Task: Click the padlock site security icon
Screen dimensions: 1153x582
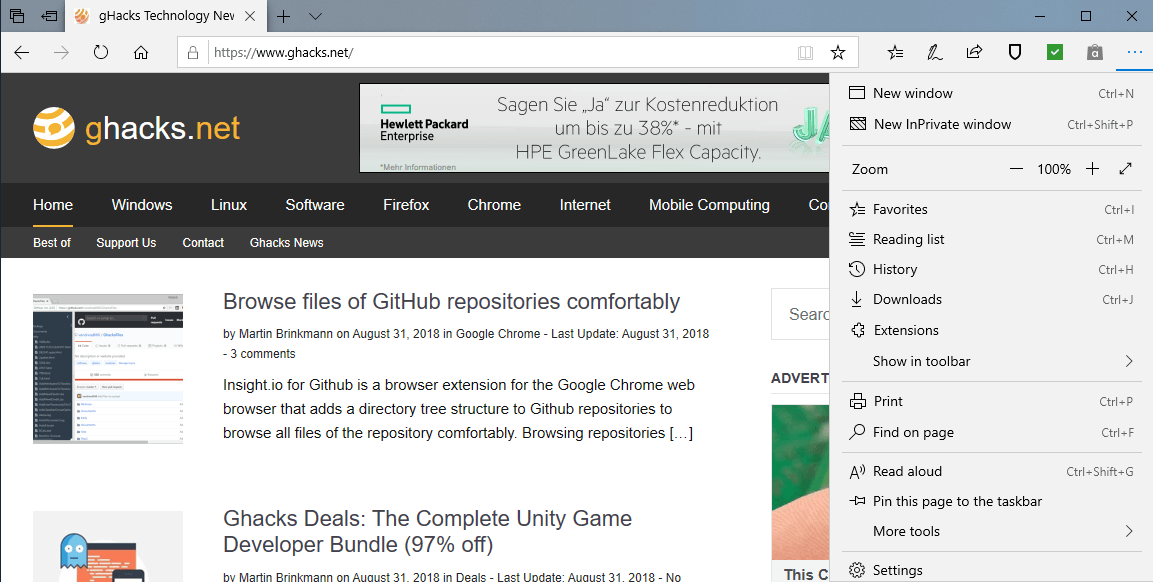Action: coord(193,52)
